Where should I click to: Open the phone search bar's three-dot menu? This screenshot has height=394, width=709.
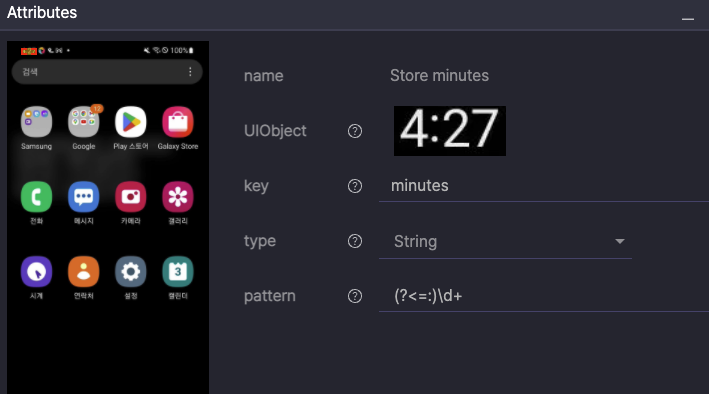coord(190,71)
